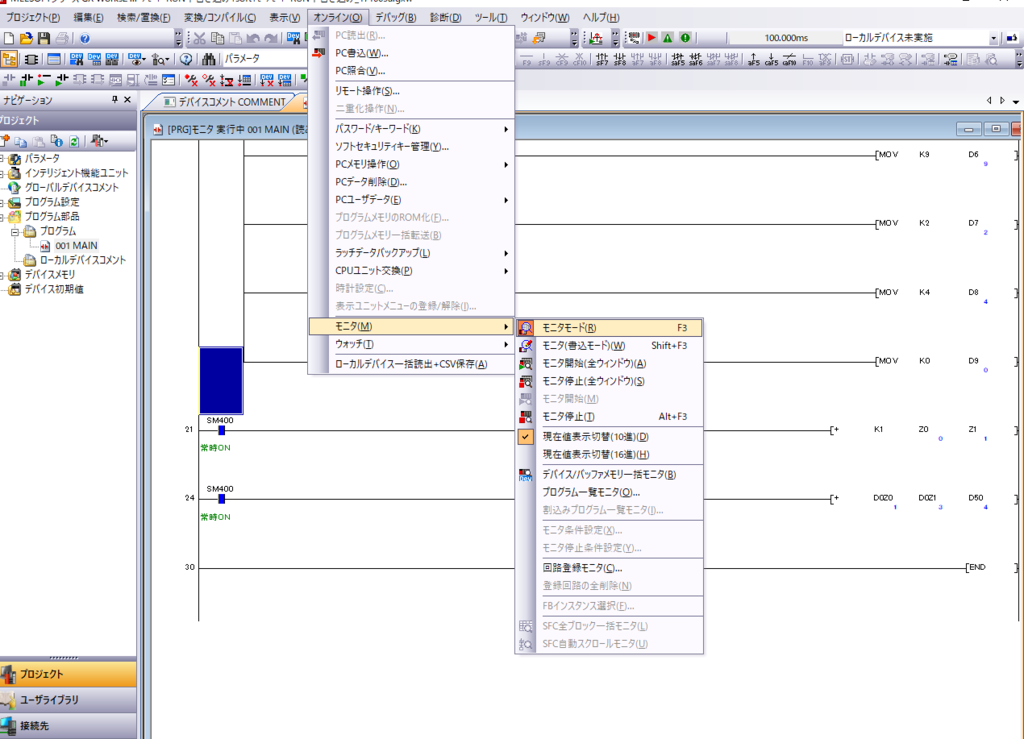Select 回路登録モニタ menu entry
This screenshot has height=739, width=1024.
pyautogui.click(x=609, y=568)
